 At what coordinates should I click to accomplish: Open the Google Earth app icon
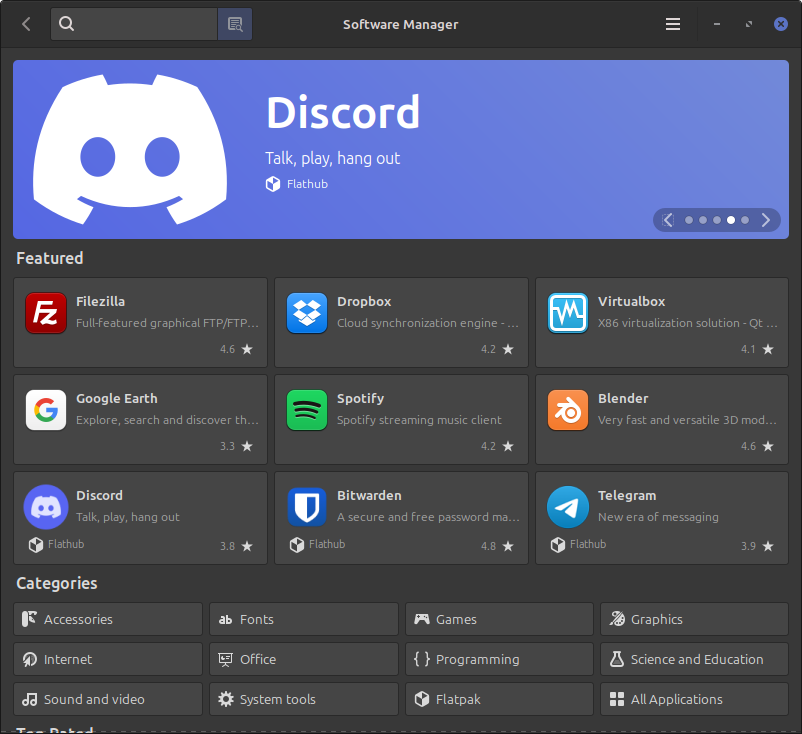tap(46, 410)
